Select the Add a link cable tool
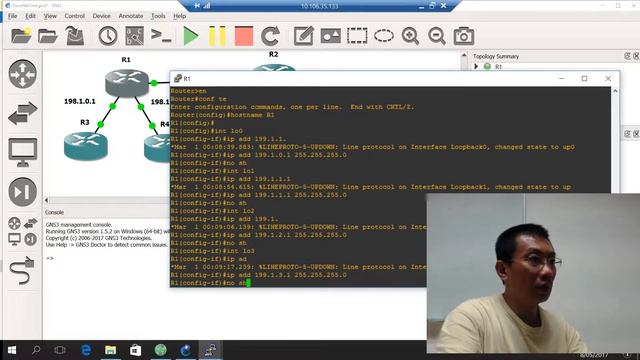Viewport: 640px width, 360px height. (22, 270)
